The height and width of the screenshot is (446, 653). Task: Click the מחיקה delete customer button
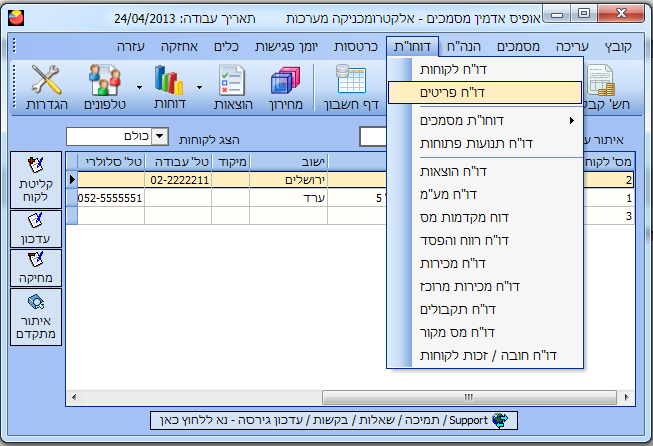(x=36, y=268)
